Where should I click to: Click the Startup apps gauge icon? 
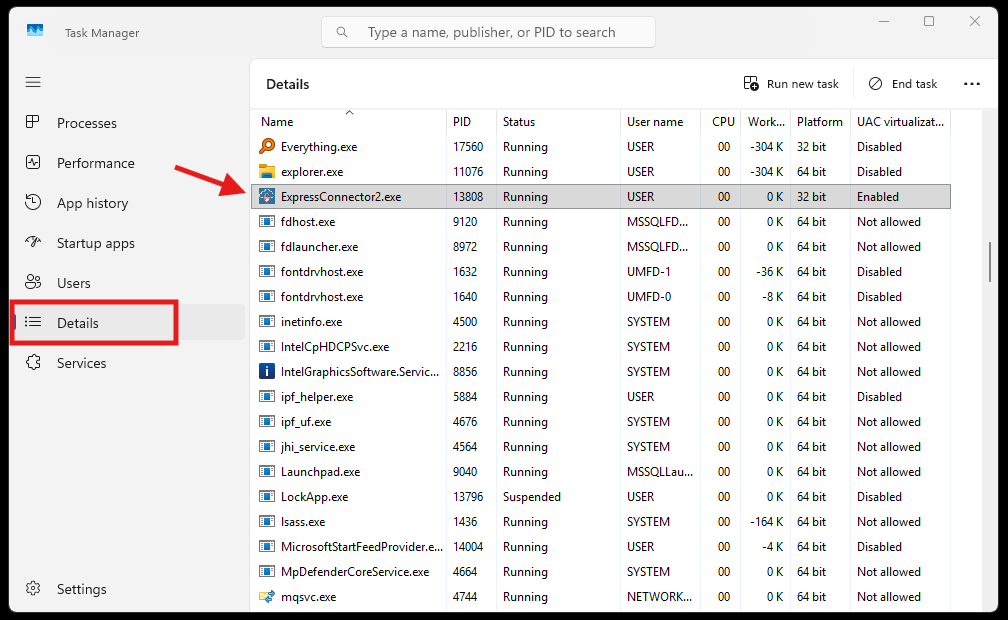point(33,242)
